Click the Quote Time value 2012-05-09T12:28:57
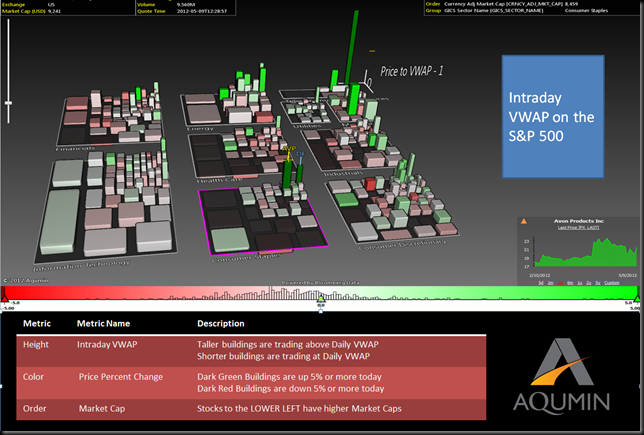 (202, 11)
